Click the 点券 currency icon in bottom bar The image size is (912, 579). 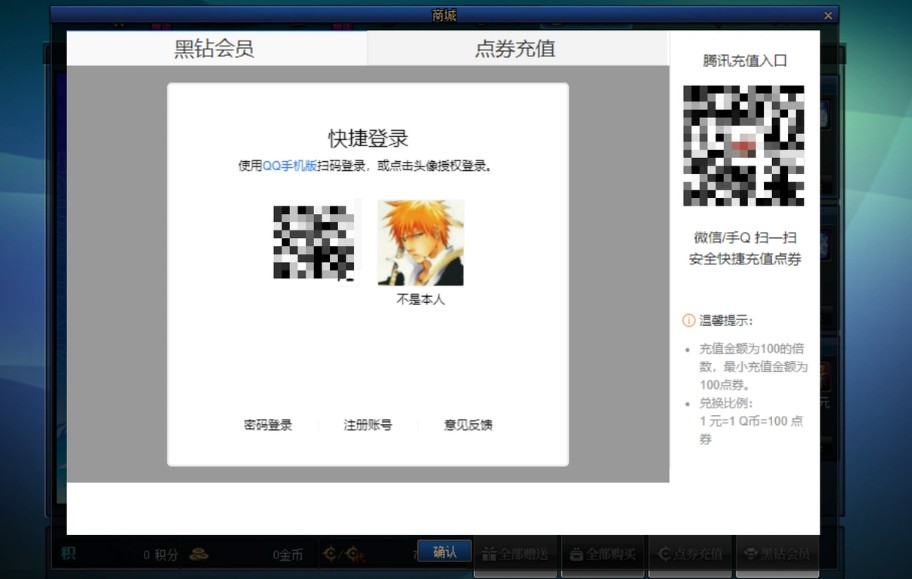[343, 554]
